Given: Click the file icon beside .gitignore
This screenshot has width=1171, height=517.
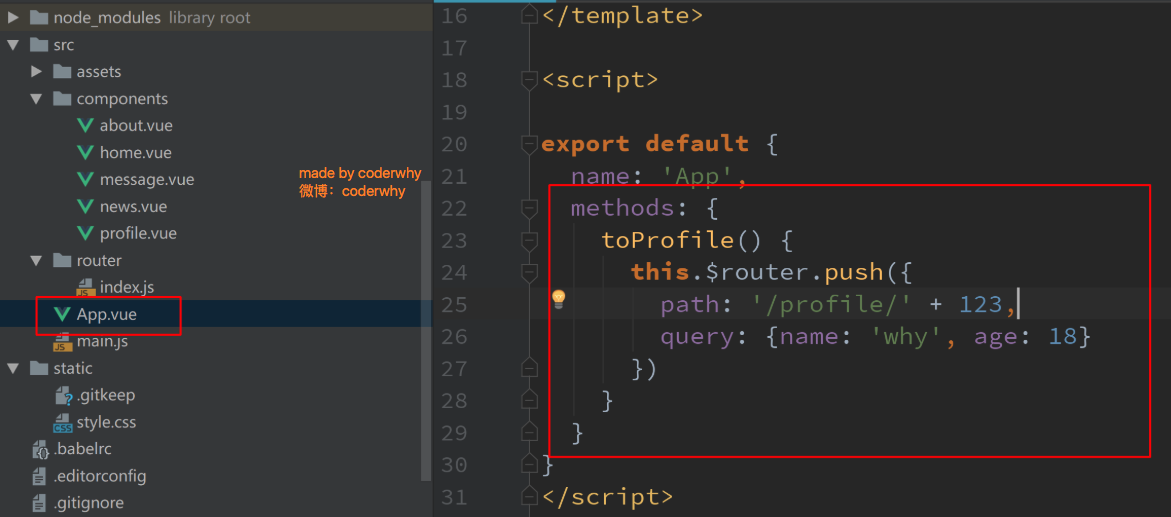Looking at the screenshot, I should click(x=40, y=504).
